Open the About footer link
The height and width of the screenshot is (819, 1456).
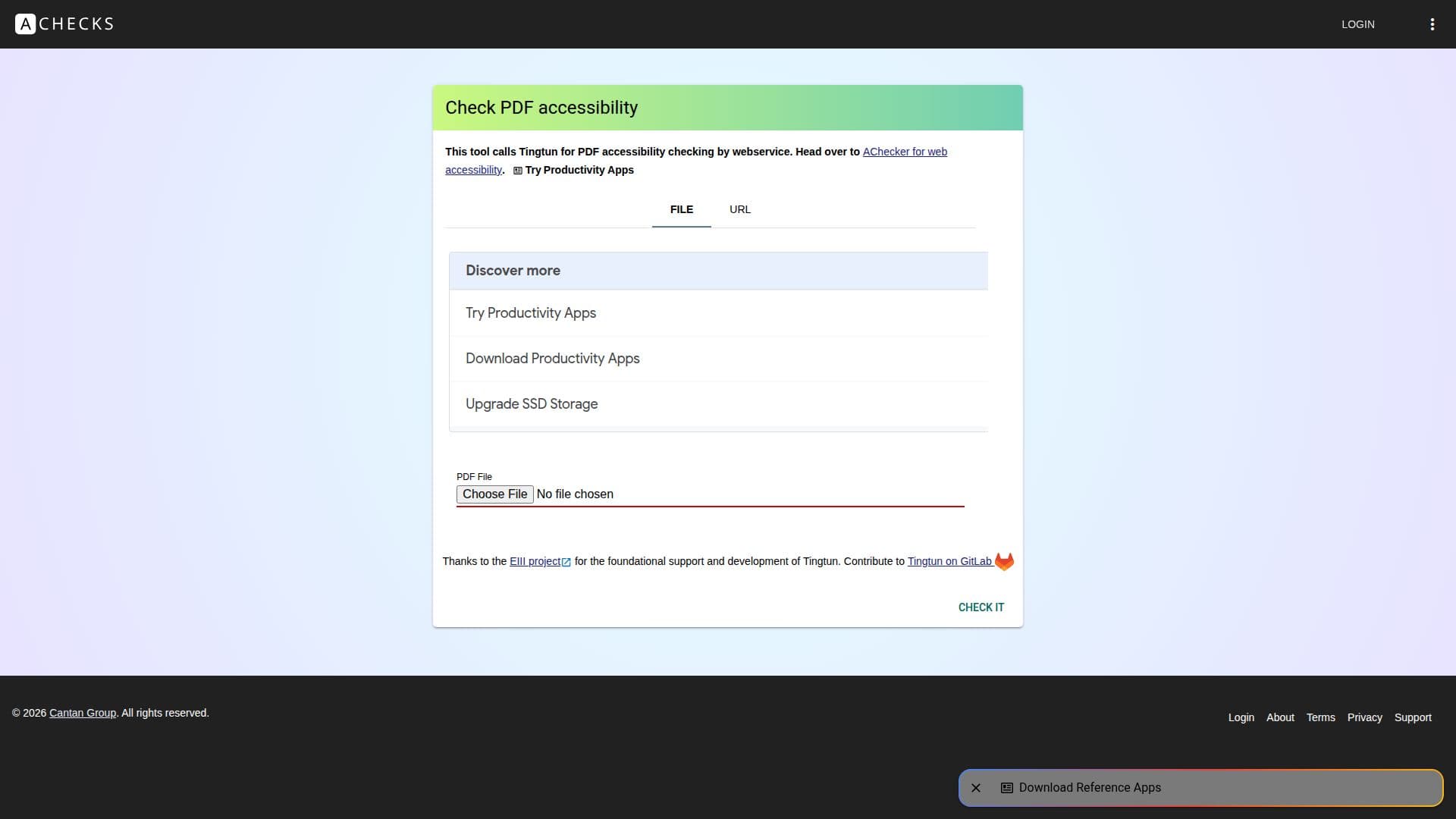click(1280, 717)
